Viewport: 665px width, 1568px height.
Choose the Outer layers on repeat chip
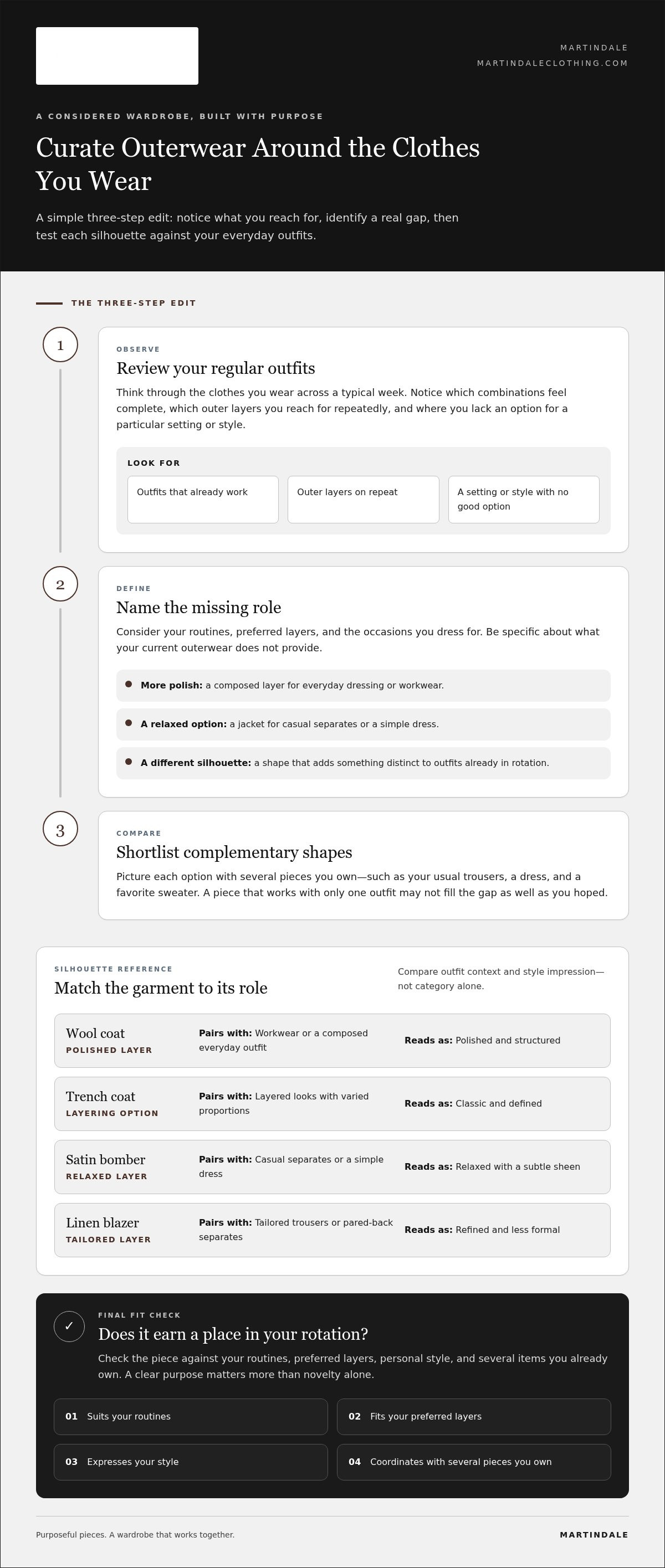coord(364,500)
